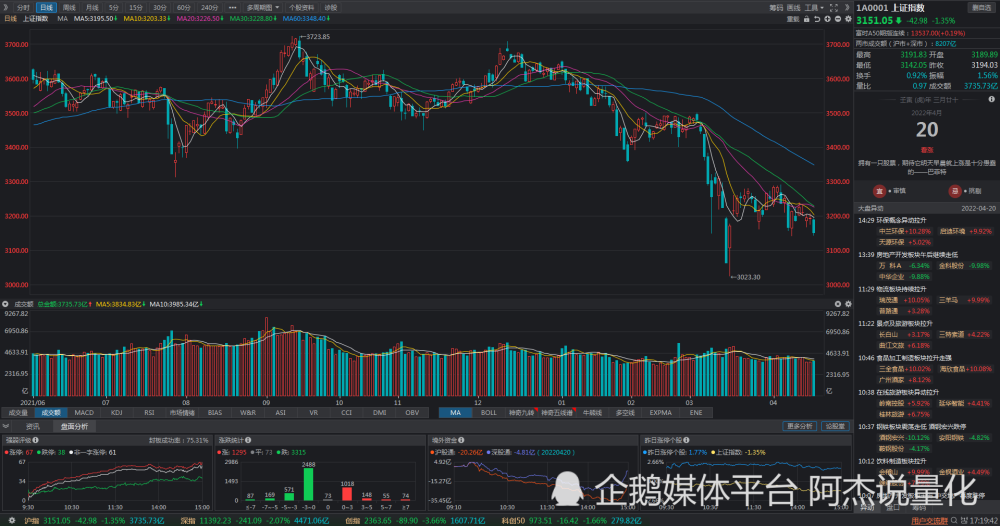
Task: Select the 5分 period button
Action: click(114, 8)
